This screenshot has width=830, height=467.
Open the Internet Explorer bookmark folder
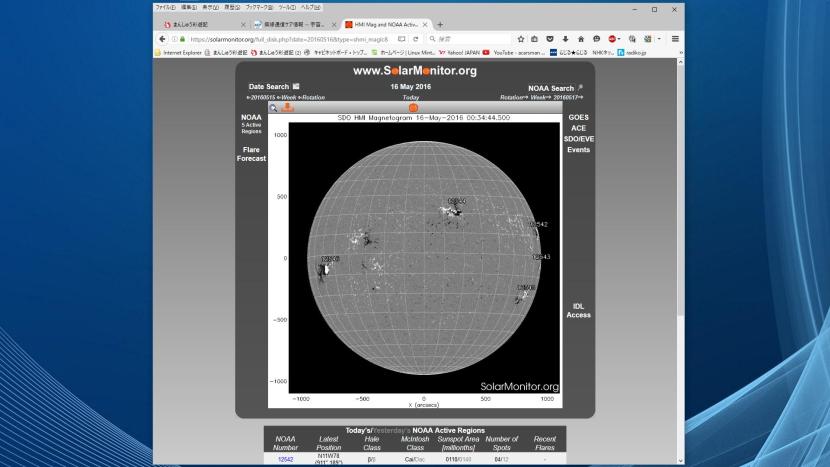click(x=178, y=52)
